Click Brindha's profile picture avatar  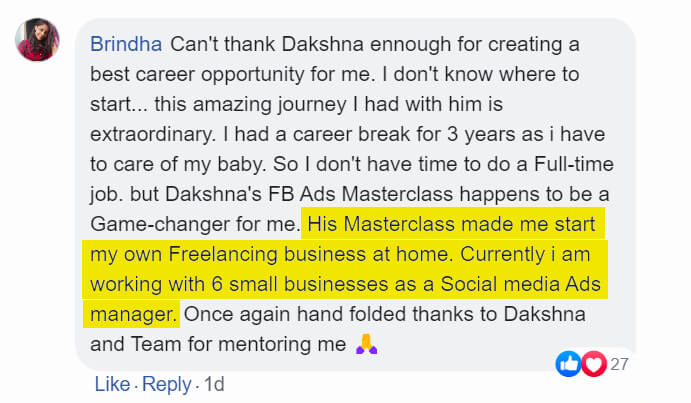coord(33,42)
